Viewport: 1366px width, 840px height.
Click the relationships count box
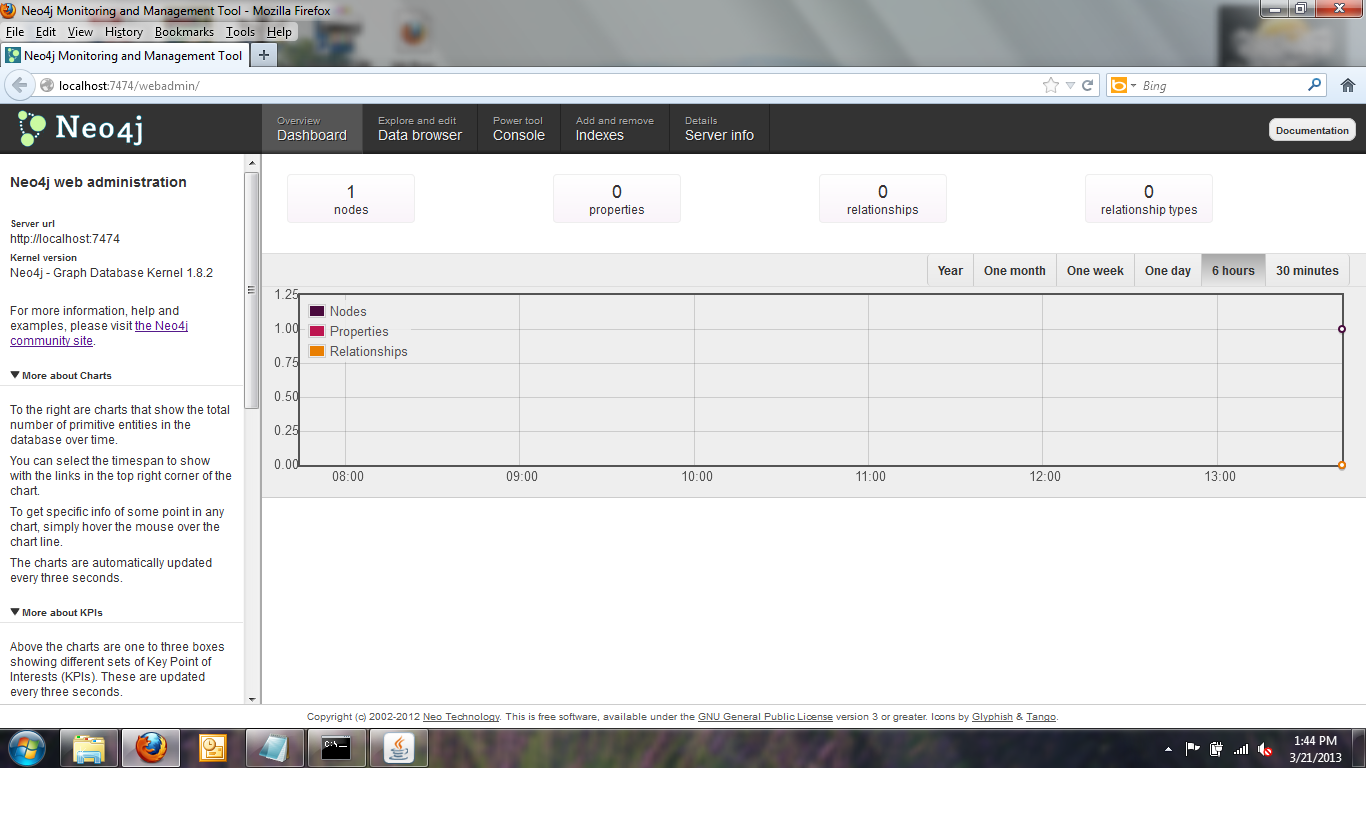click(883, 199)
